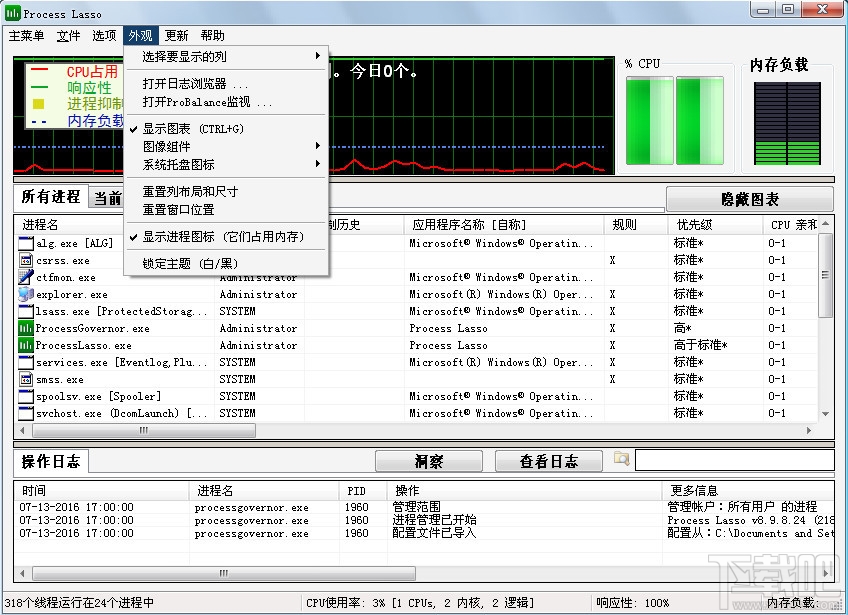This screenshot has width=848, height=615.
Task: Switch to the 所有进程 tab
Action: pos(50,197)
